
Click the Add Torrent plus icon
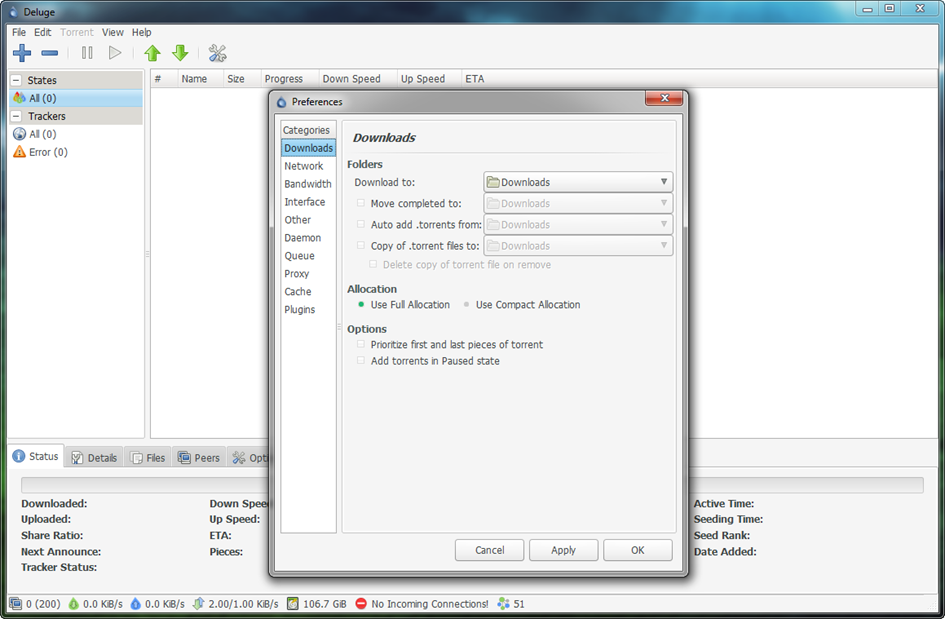coord(22,53)
